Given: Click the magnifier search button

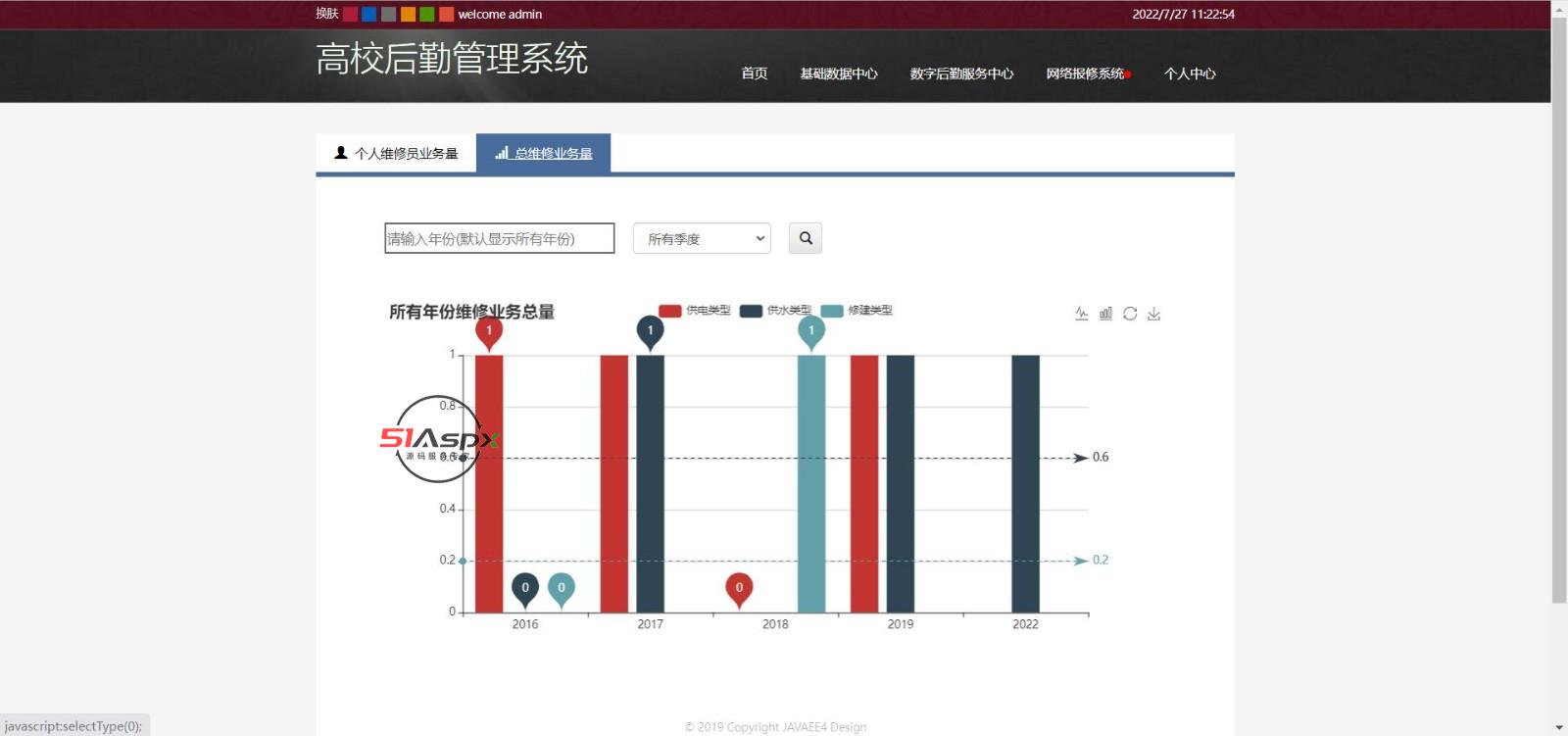Looking at the screenshot, I should point(806,238).
